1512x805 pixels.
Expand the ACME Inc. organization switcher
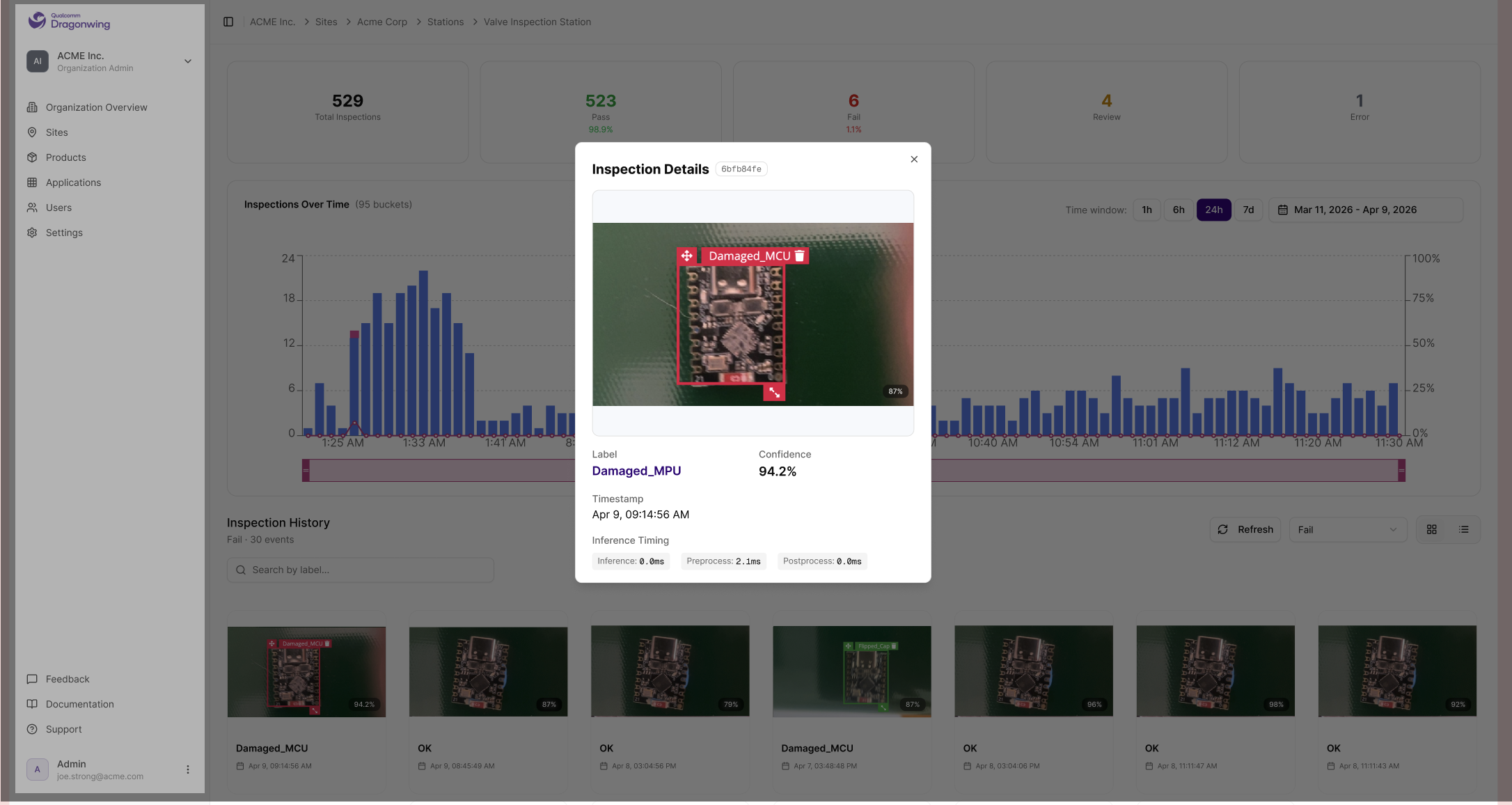click(x=188, y=61)
